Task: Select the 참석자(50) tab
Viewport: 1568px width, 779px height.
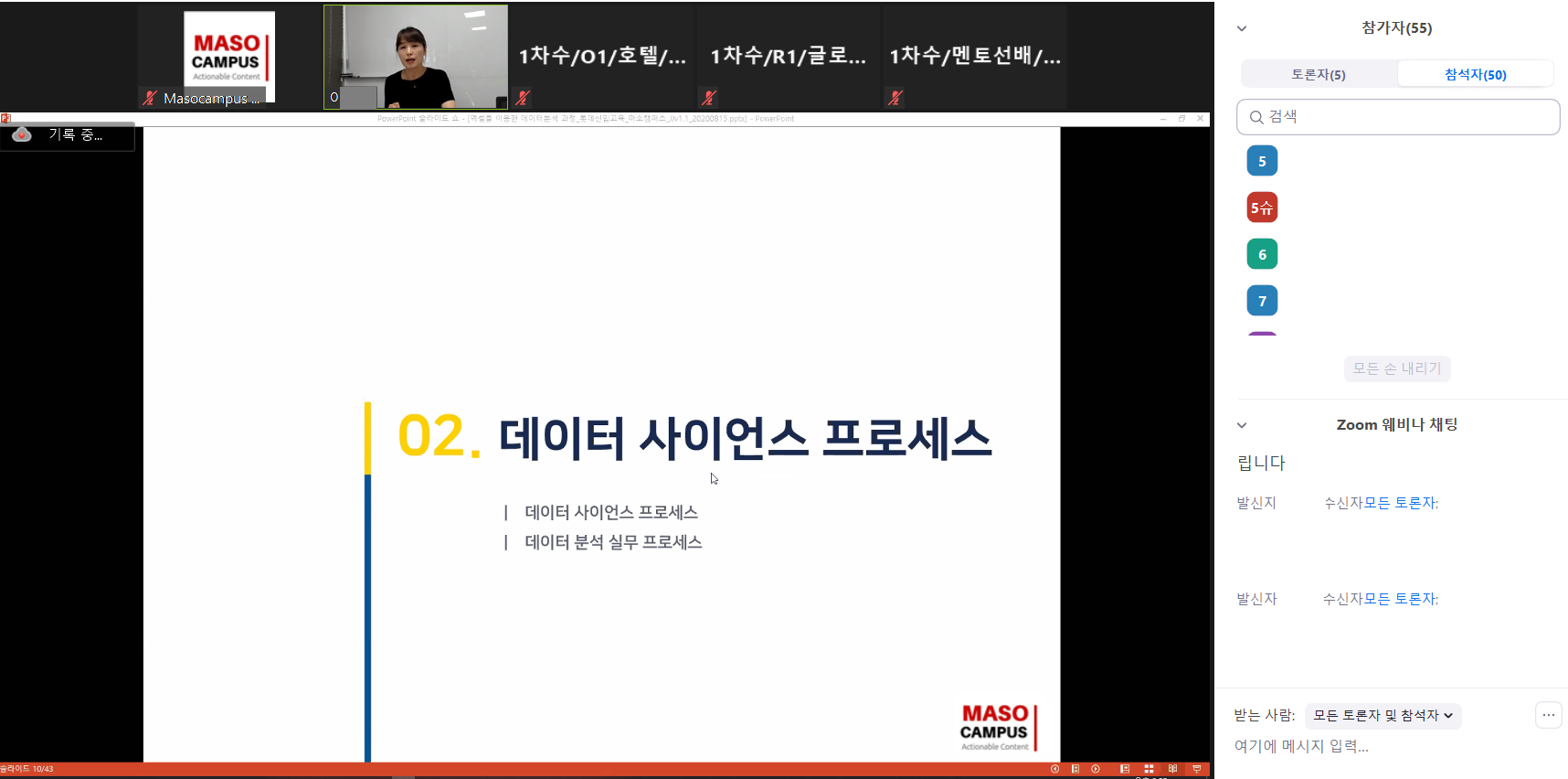Action: [1475, 75]
